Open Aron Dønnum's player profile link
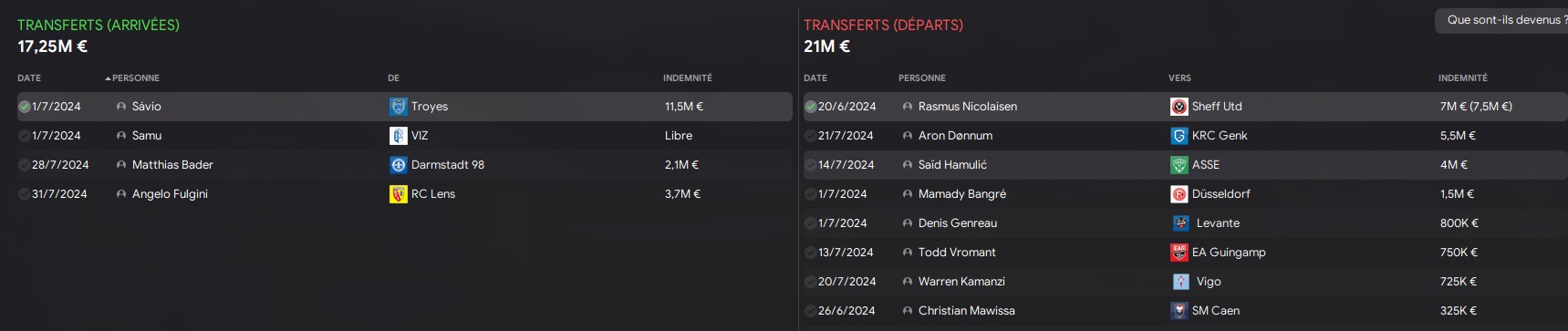The width and height of the screenshot is (1568, 331). pyautogui.click(x=955, y=136)
